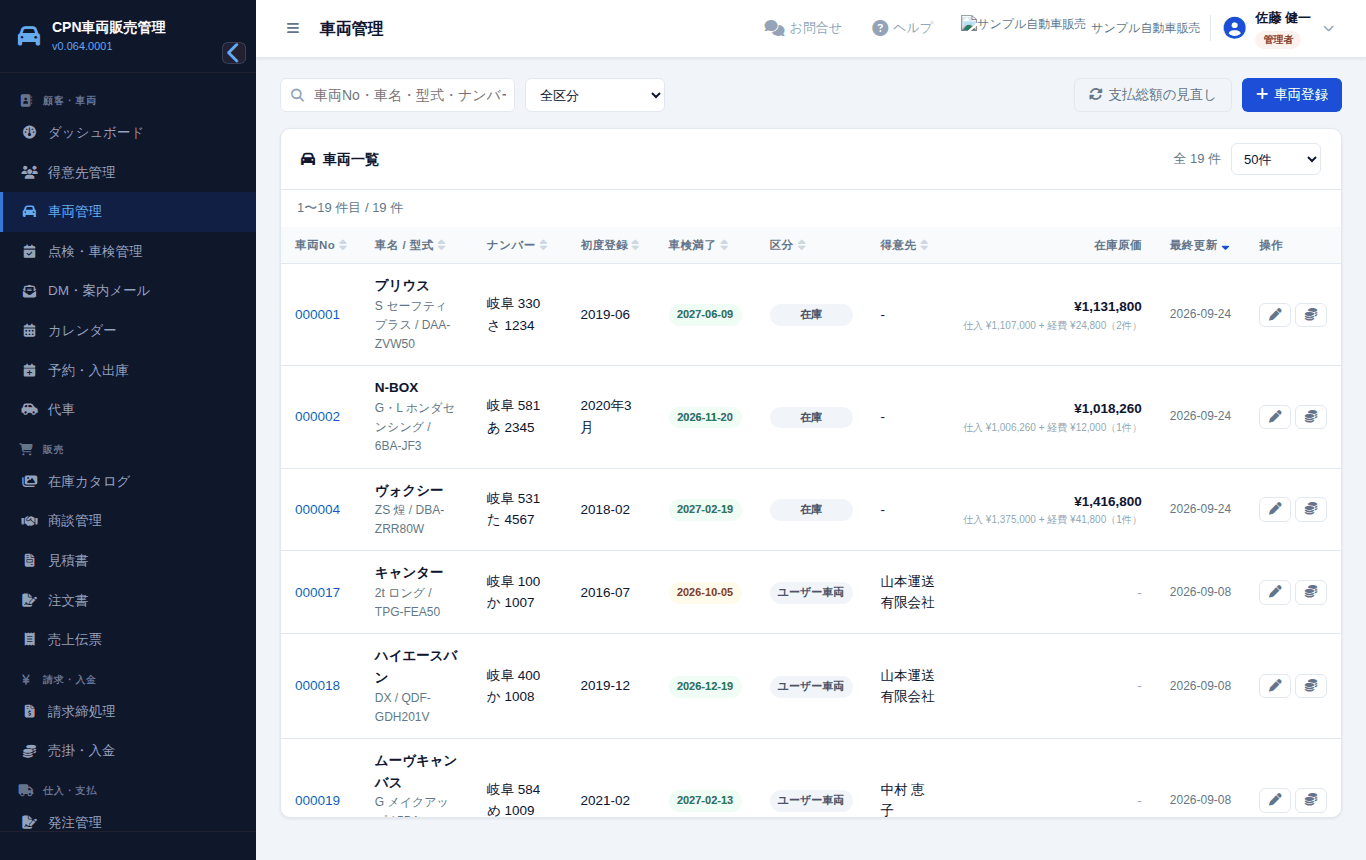
Task: Expand the user menu chevron next to 佐藤 健一
Action: (x=1329, y=28)
